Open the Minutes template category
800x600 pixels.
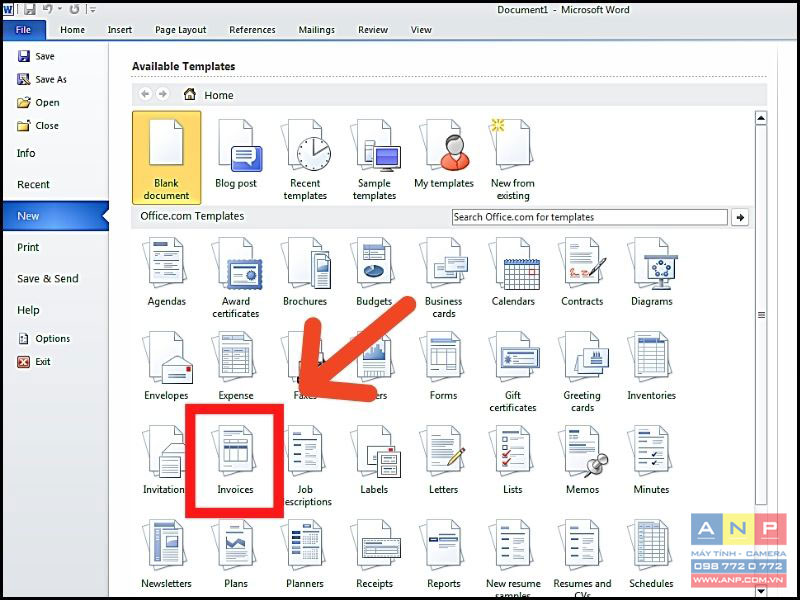pyautogui.click(x=652, y=461)
